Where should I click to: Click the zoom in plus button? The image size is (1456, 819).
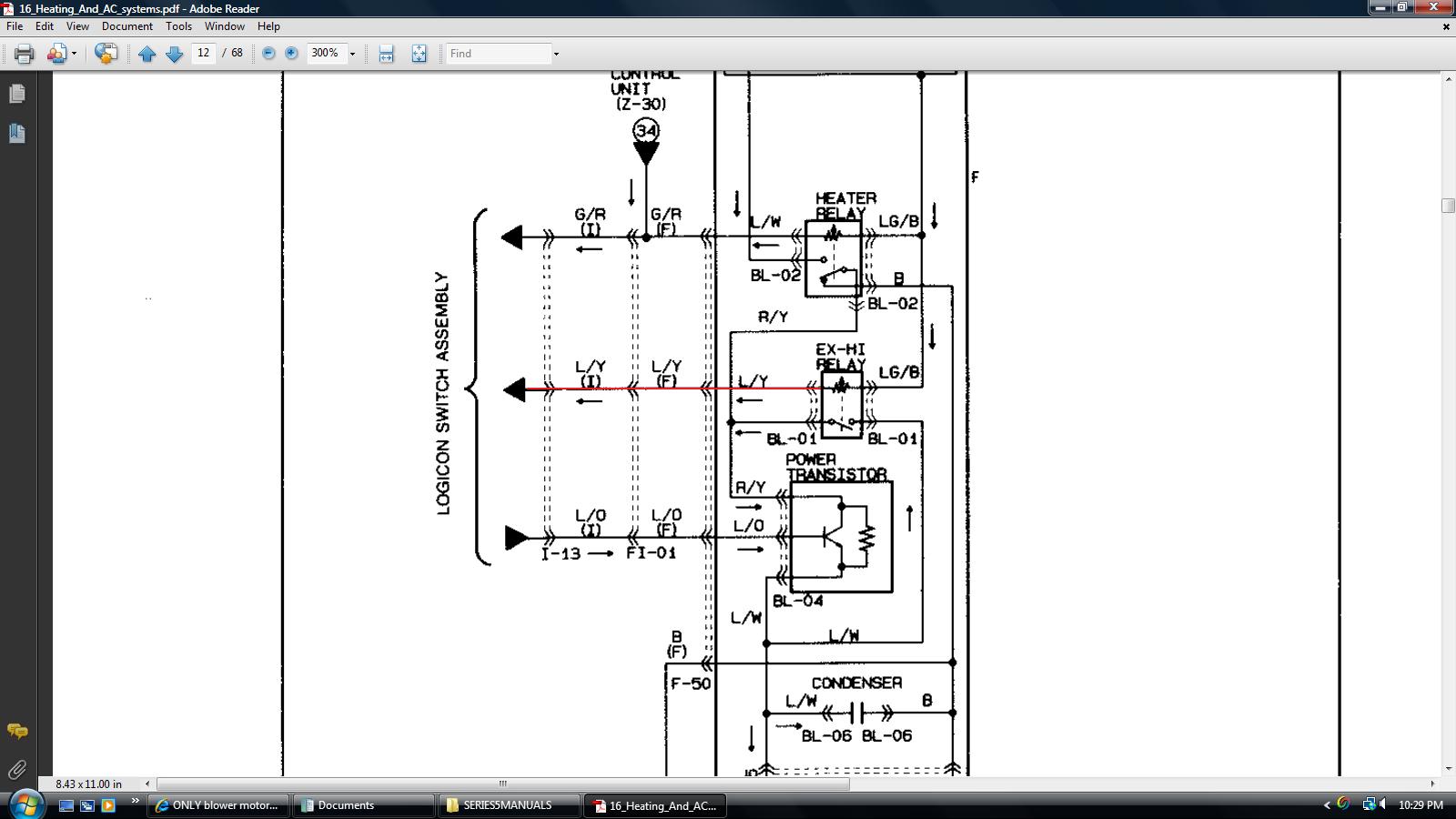coord(291,54)
